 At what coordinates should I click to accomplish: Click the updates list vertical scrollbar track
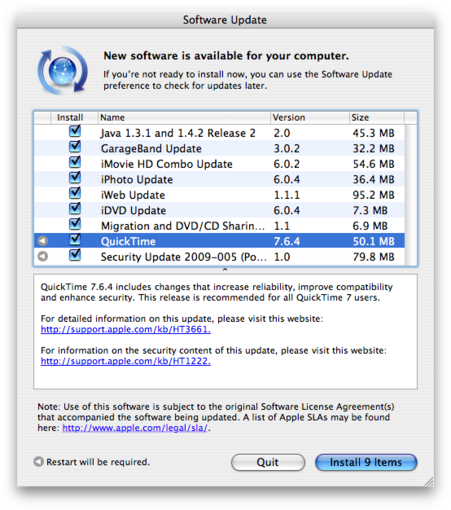coord(411,195)
